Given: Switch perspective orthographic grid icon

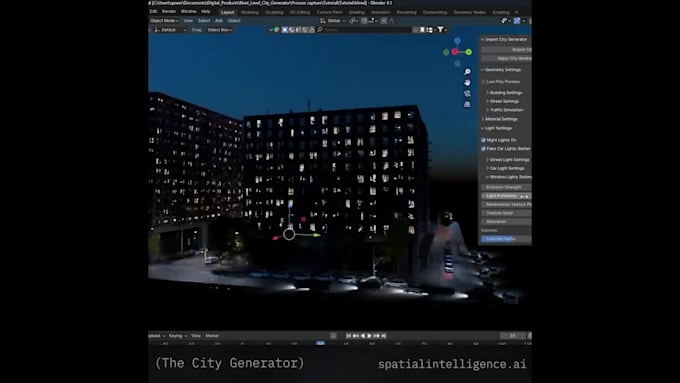Looking at the screenshot, I should pyautogui.click(x=467, y=104).
